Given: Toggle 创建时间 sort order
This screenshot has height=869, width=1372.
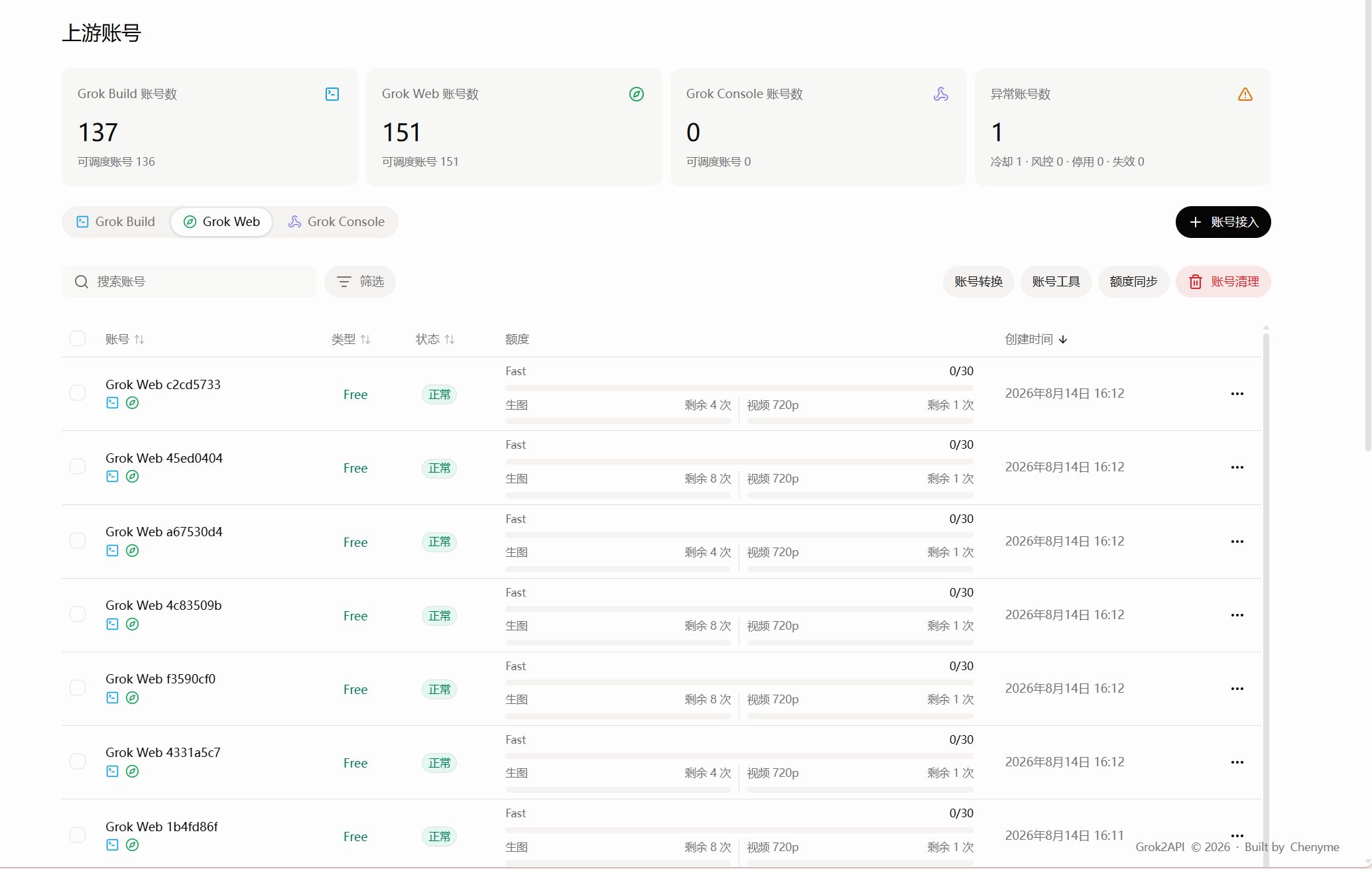Looking at the screenshot, I should click(x=1036, y=339).
